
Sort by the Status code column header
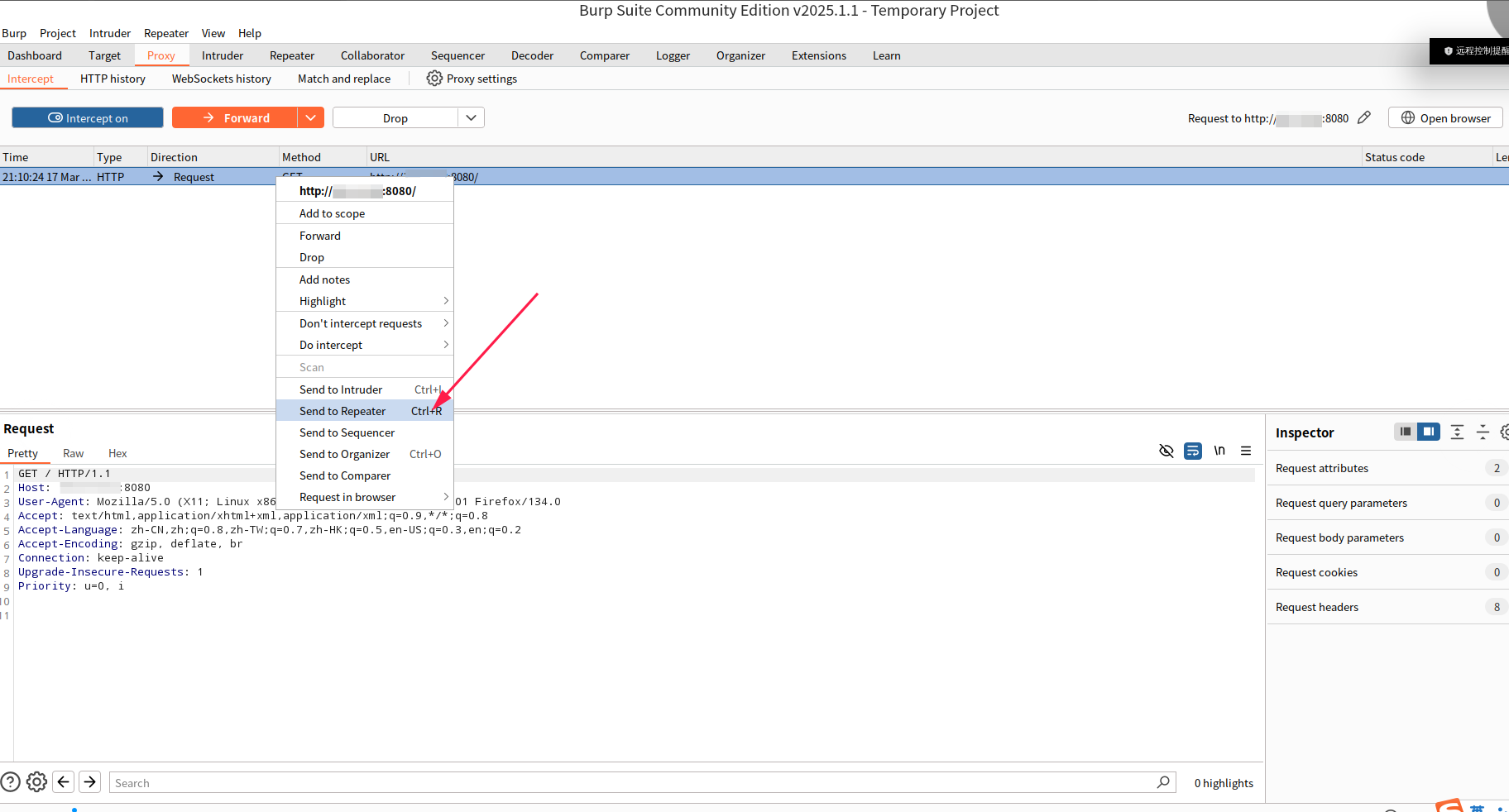pos(1426,157)
